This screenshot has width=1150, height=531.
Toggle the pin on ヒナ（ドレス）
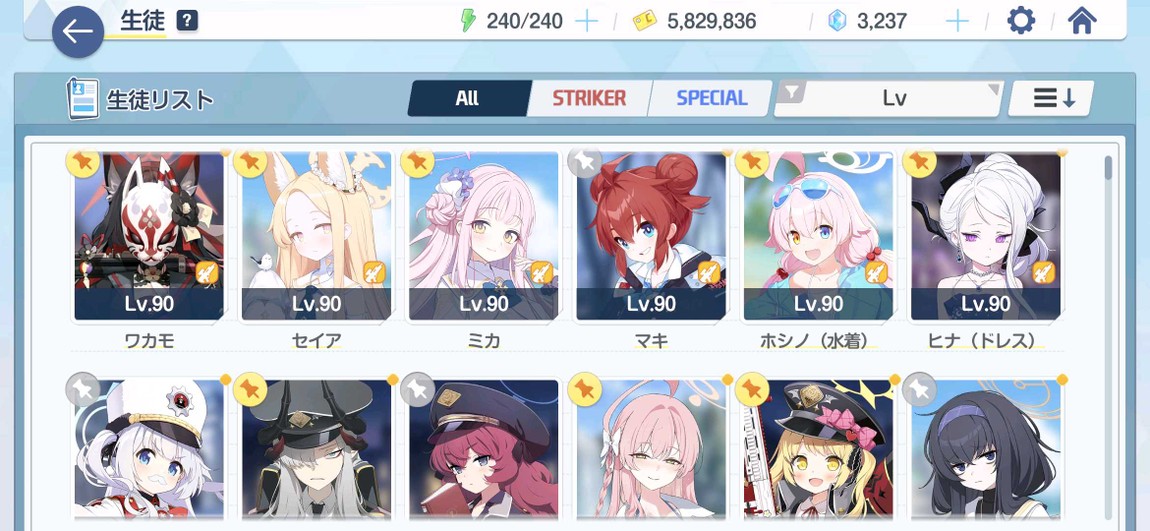point(919,161)
